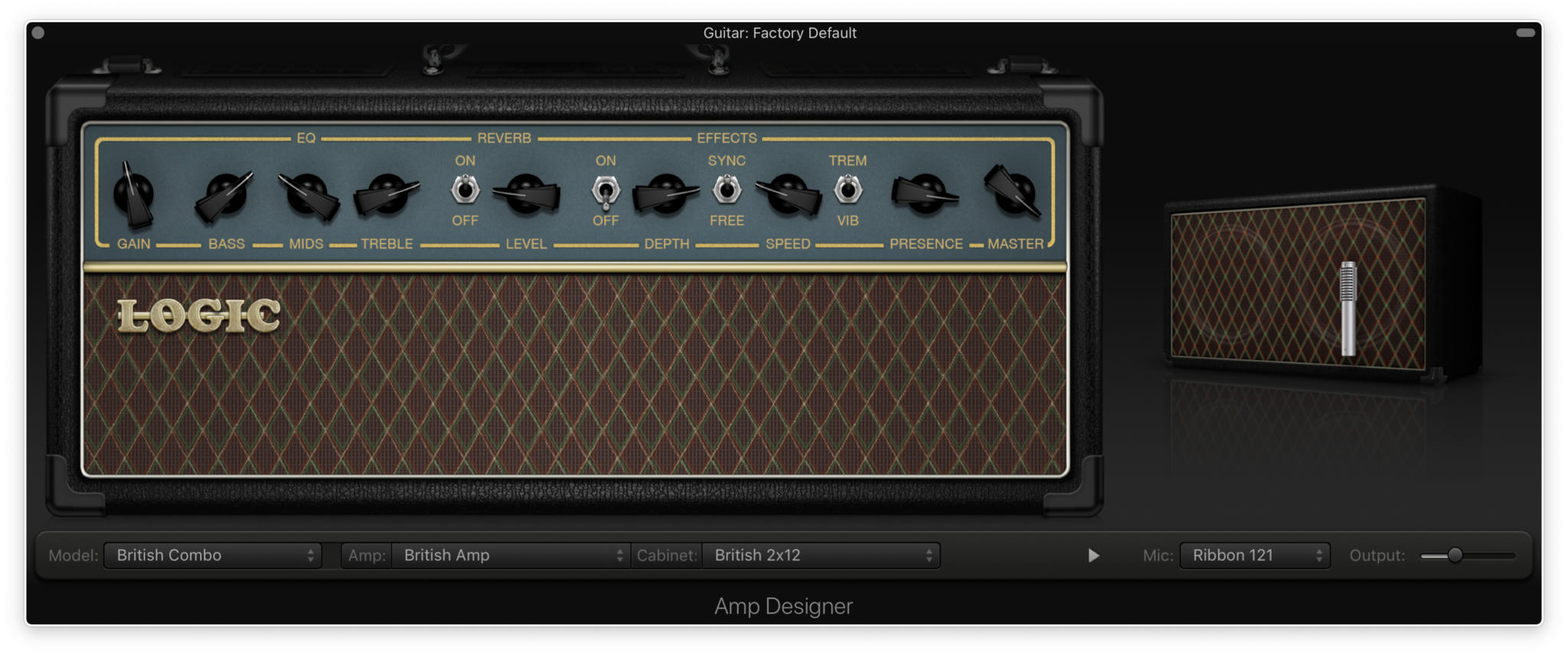Image resolution: width=1568 pixels, height=655 pixels.
Task: Open the Model dropdown showing British Combo
Action: click(x=213, y=556)
